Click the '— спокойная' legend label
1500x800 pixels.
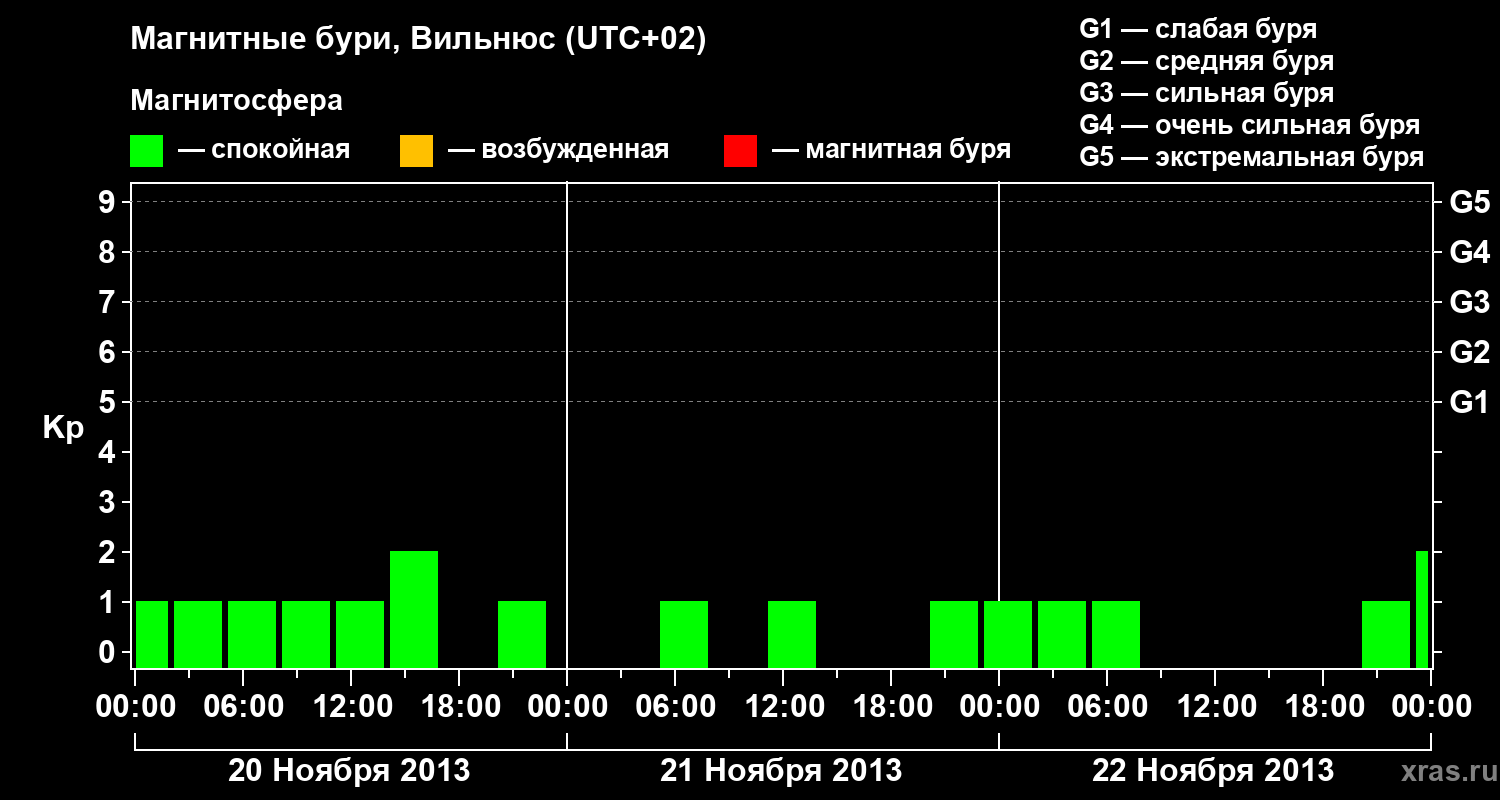[264, 150]
